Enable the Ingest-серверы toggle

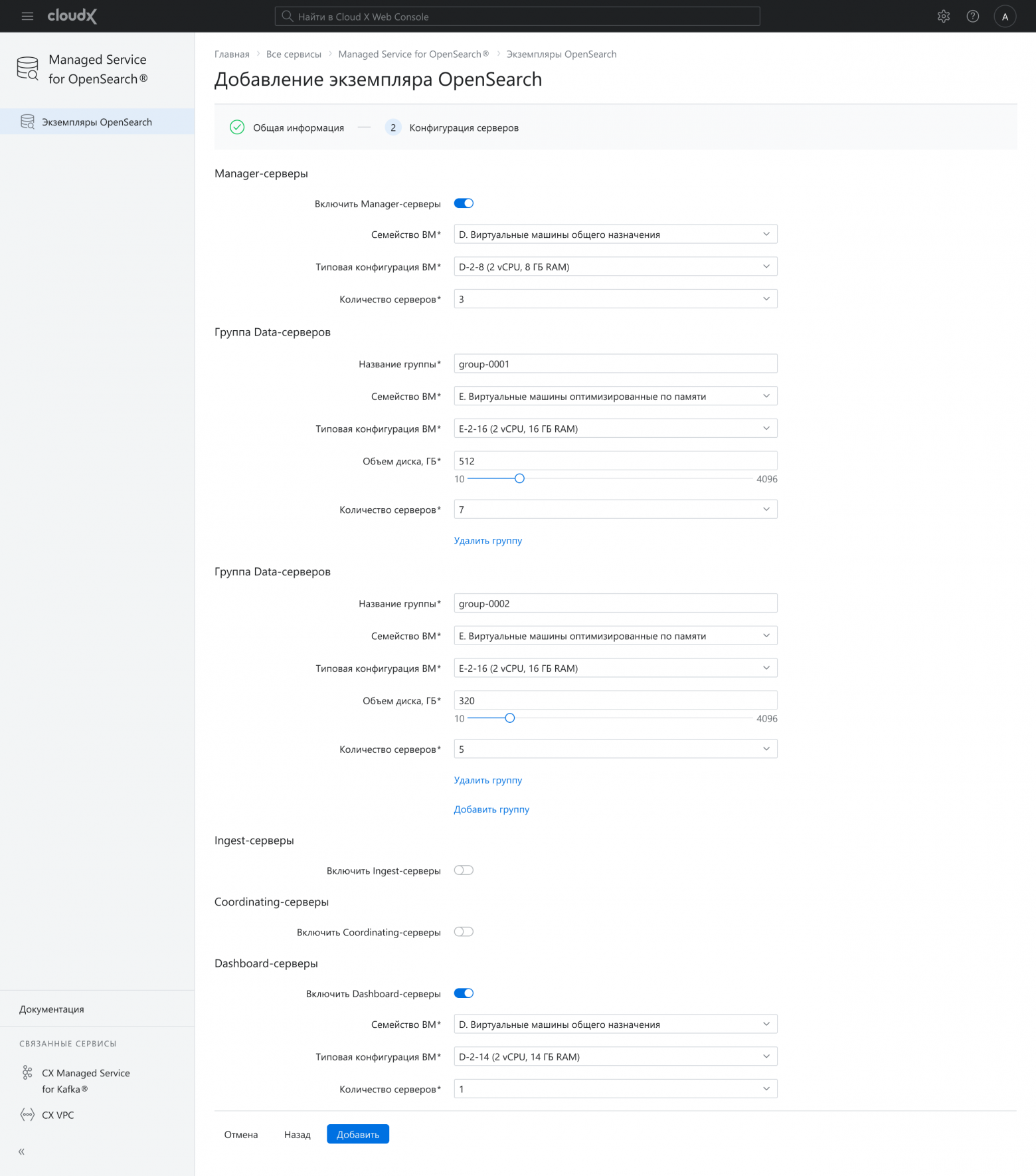coord(464,870)
